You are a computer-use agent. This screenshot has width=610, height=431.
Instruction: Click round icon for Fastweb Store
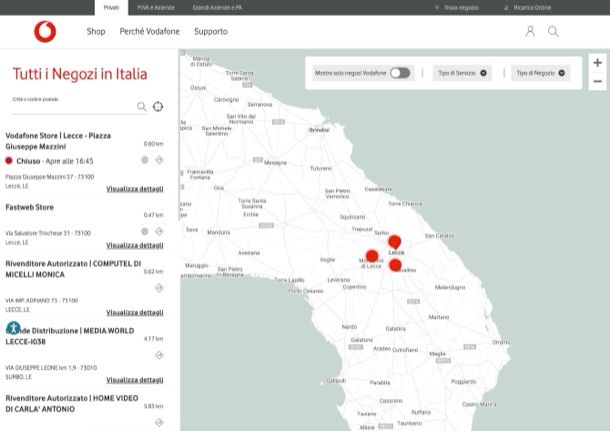[145, 231]
